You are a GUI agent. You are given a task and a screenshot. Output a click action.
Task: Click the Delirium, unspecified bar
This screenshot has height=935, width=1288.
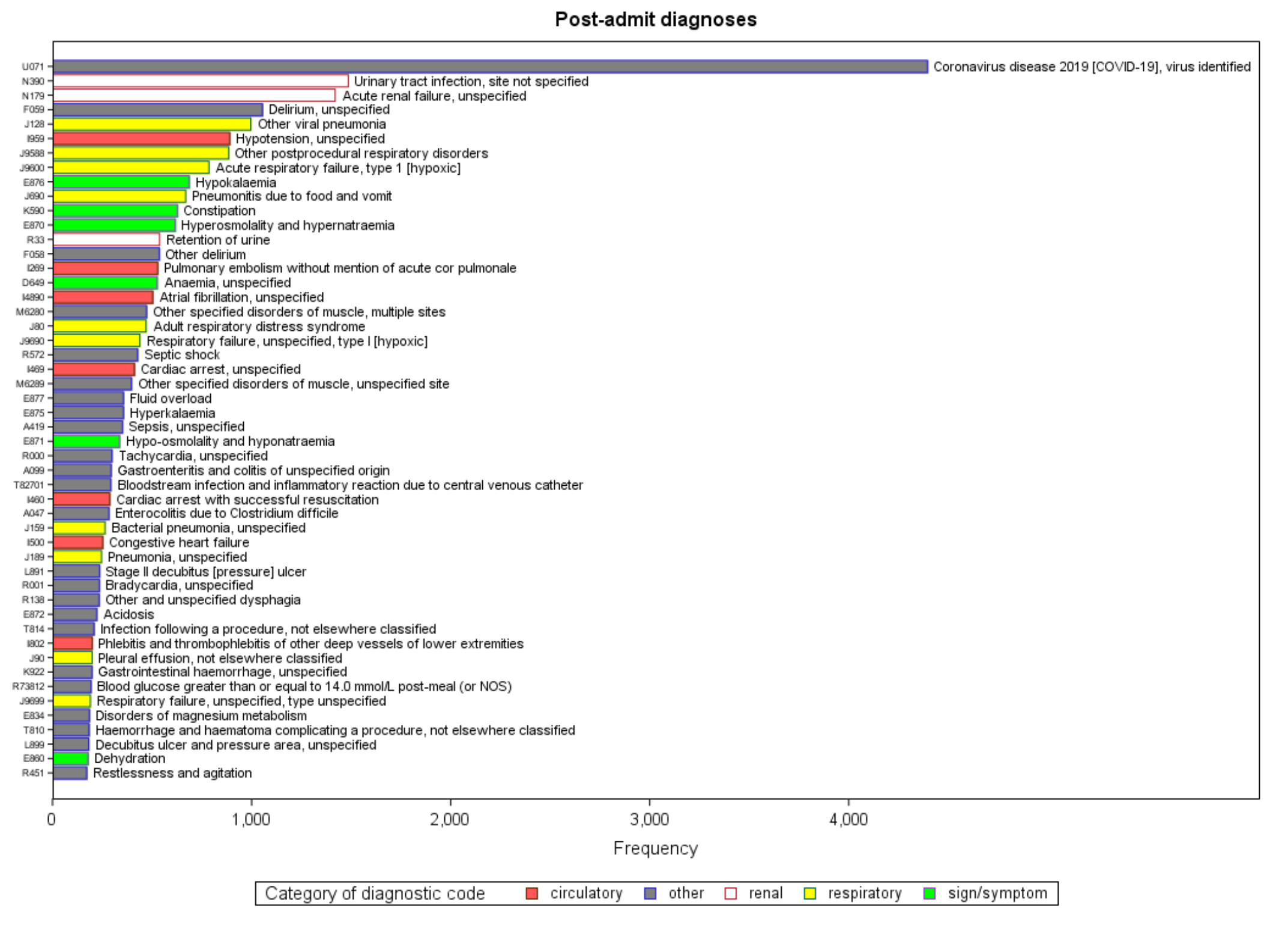click(158, 110)
